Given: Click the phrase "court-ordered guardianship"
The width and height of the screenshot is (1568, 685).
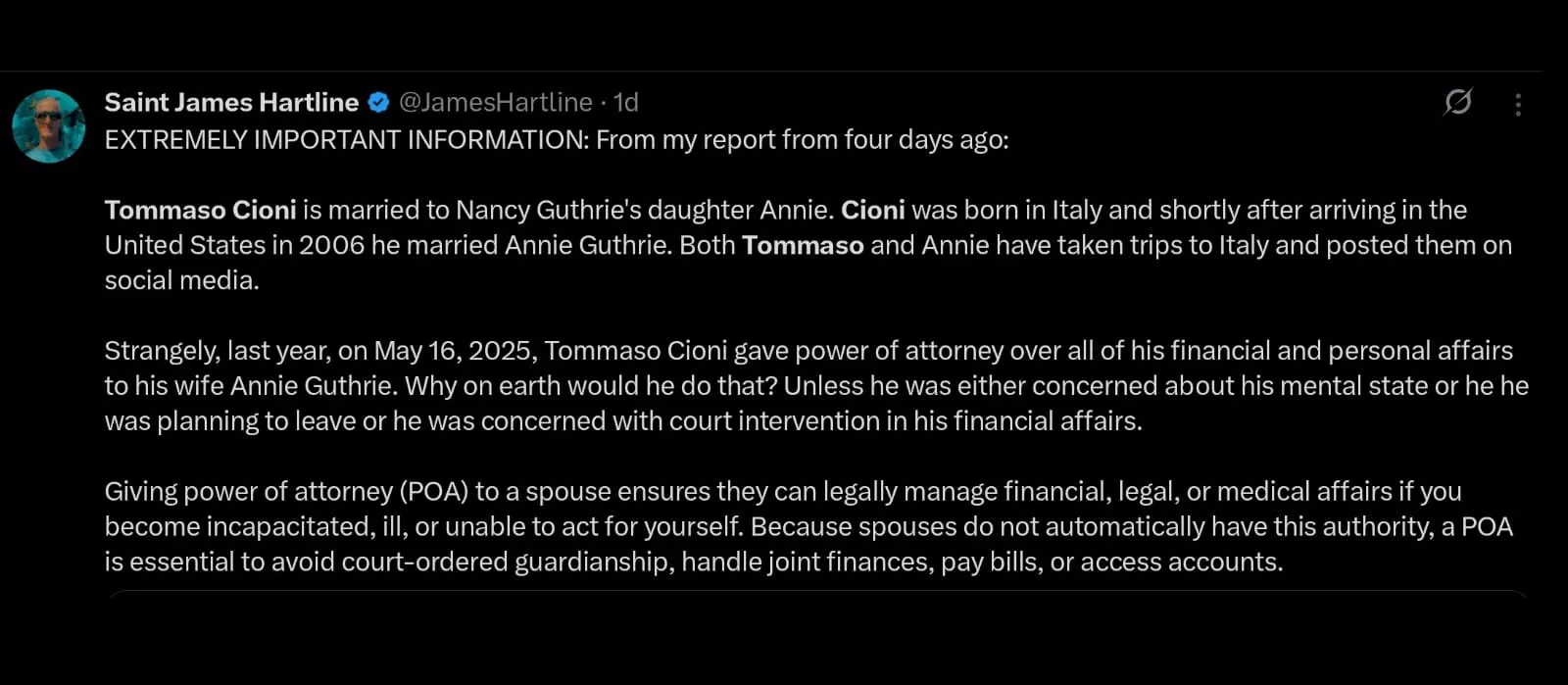Looking at the screenshot, I should click(x=509, y=563).
